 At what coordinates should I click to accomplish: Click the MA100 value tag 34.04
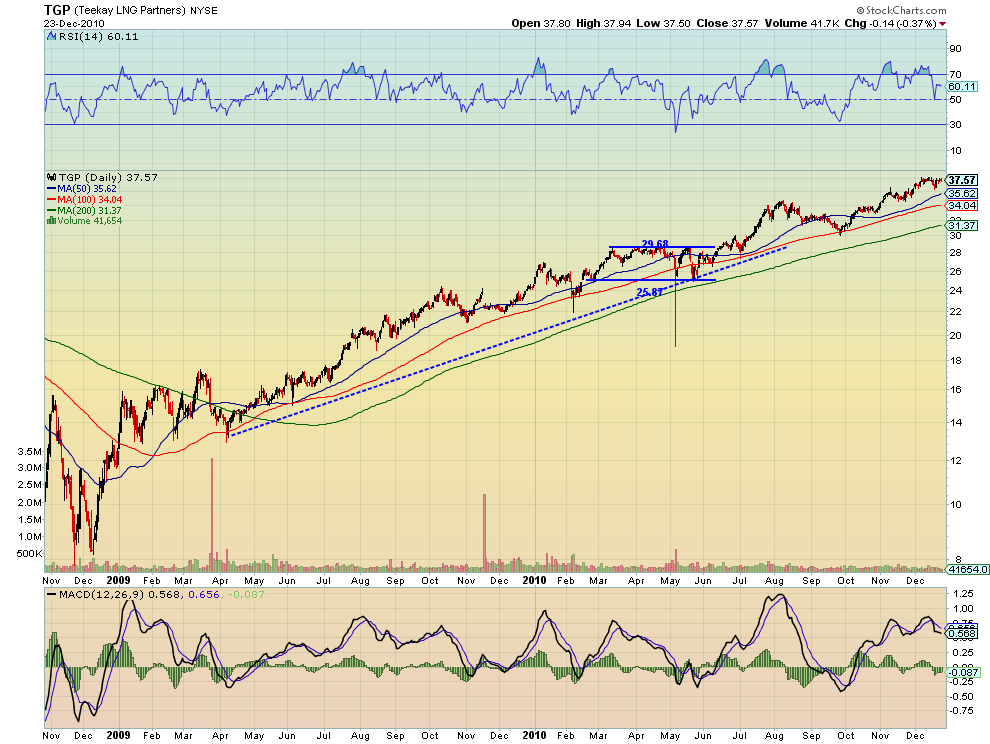(x=962, y=205)
